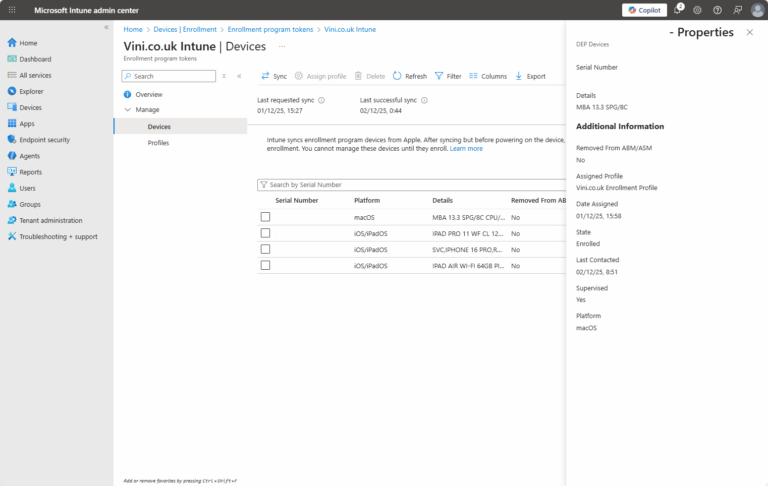Viewport: 768px width, 486px height.
Task: Check the IPAD PRO 11 device row
Action: pos(265,233)
